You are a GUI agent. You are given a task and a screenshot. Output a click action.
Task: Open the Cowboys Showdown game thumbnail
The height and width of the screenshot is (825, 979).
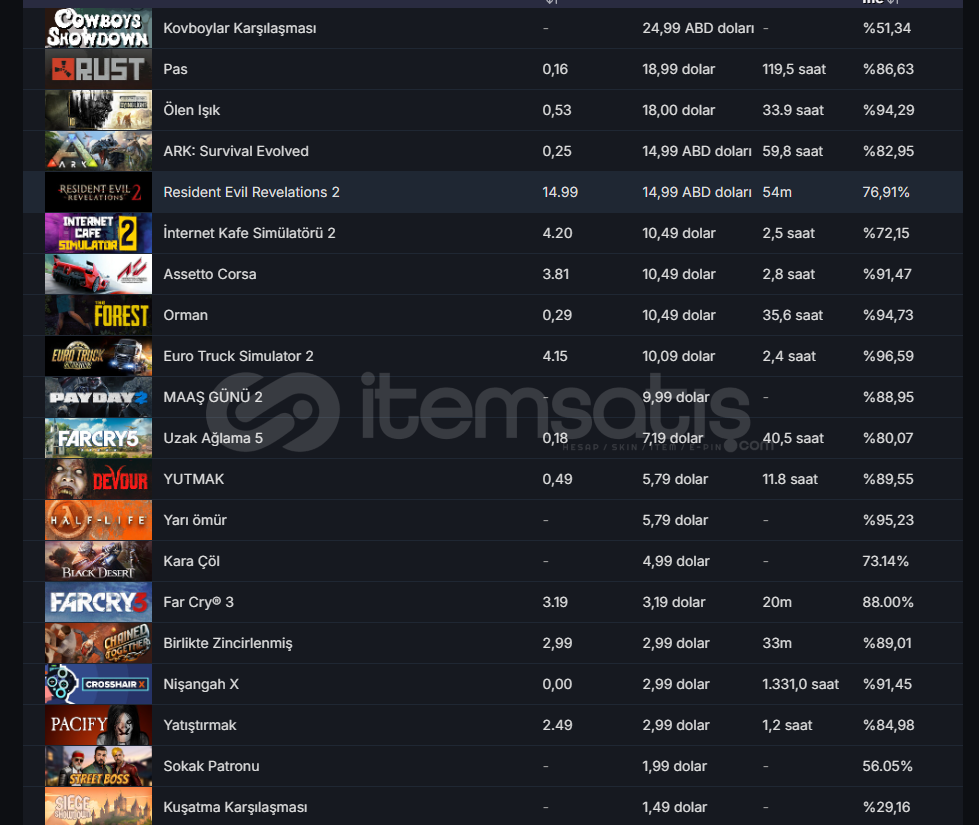(x=98, y=28)
